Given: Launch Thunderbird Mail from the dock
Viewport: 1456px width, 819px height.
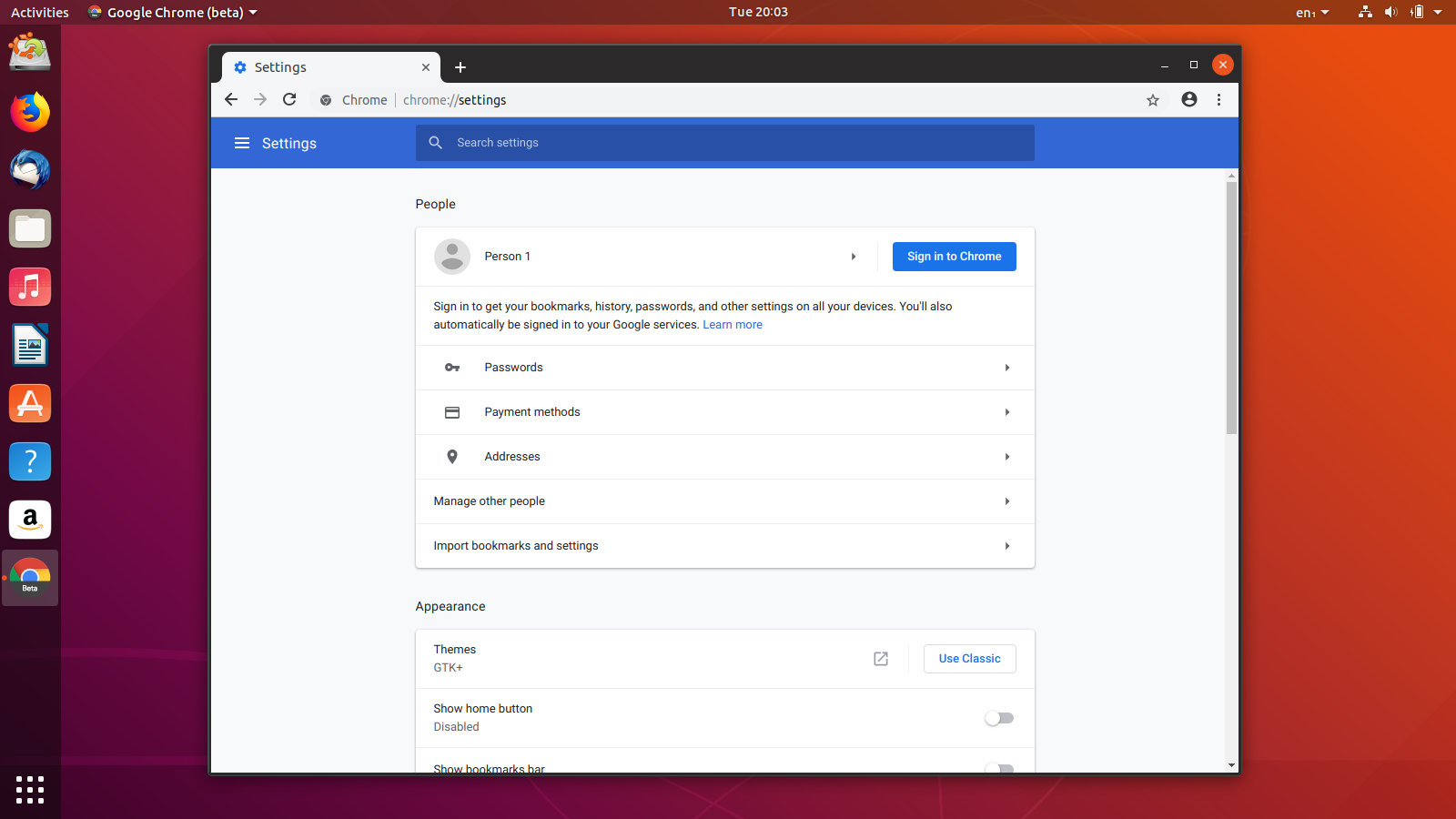Looking at the screenshot, I should coord(30,170).
